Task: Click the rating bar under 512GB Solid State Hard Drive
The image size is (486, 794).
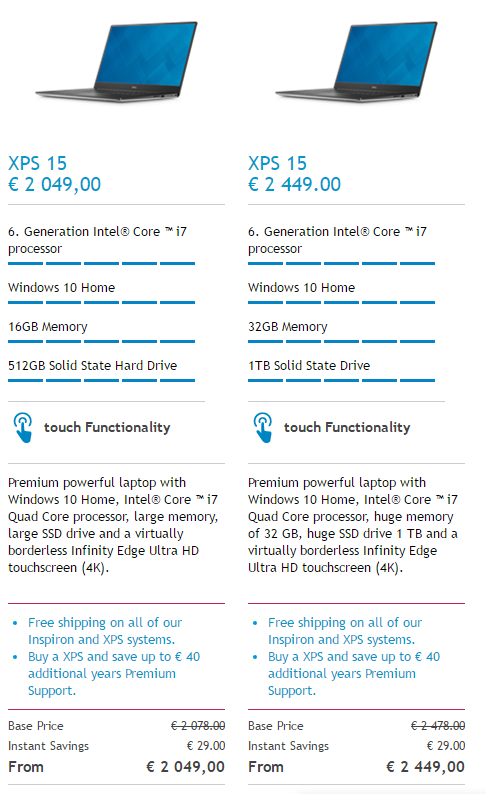Action: coord(101,380)
